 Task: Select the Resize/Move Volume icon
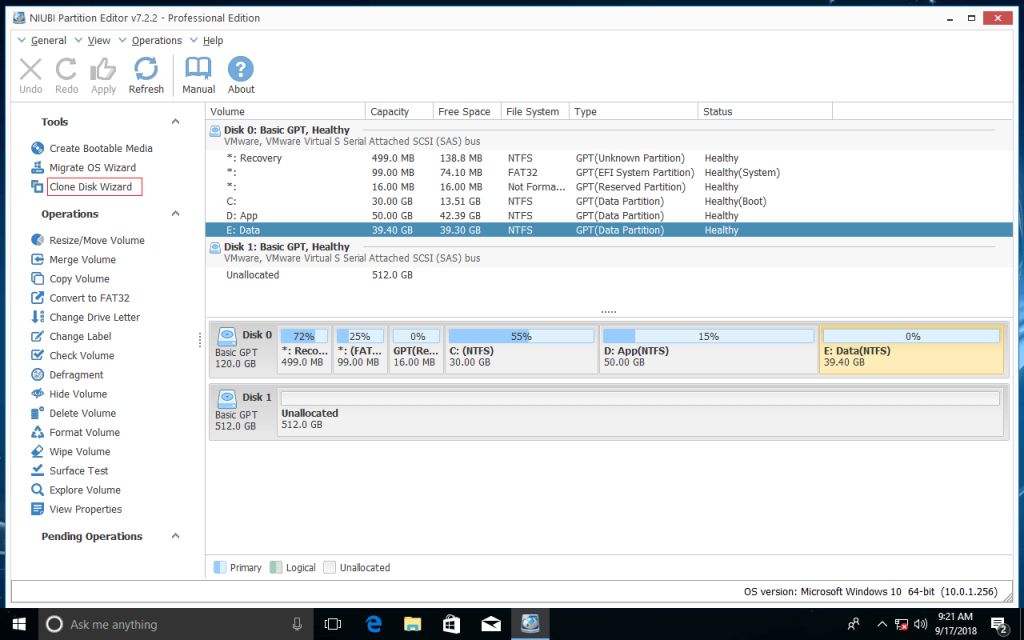coord(38,241)
